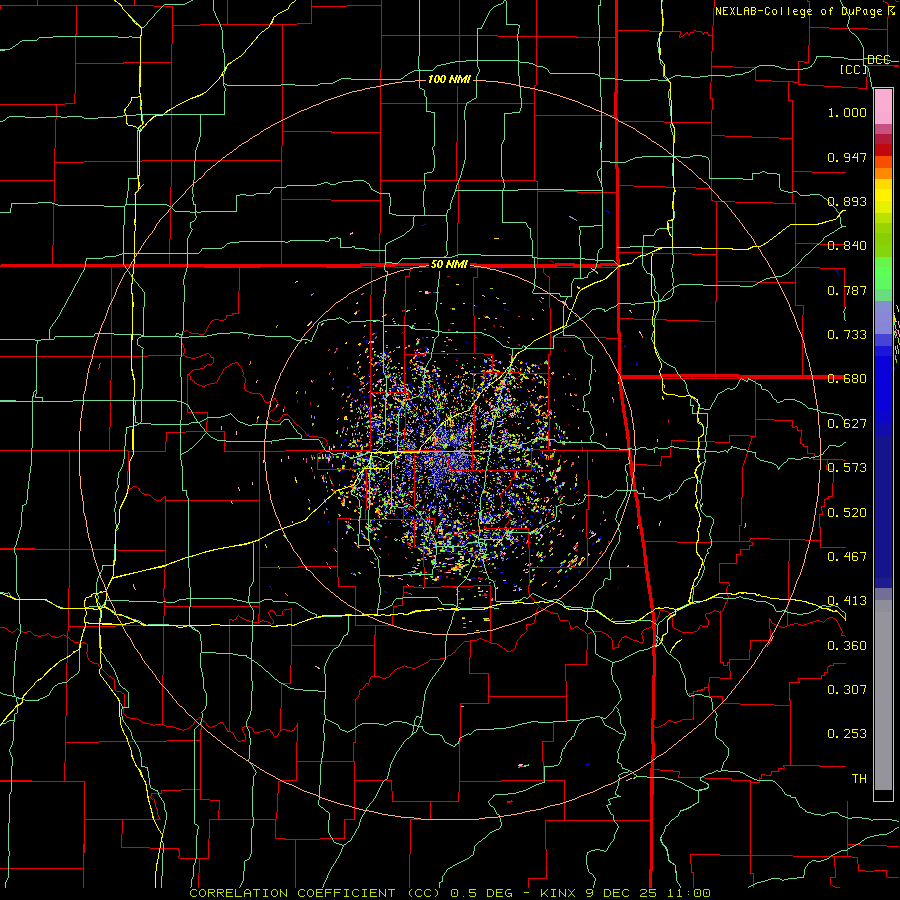Select the pink segment of the color bar

point(883,106)
